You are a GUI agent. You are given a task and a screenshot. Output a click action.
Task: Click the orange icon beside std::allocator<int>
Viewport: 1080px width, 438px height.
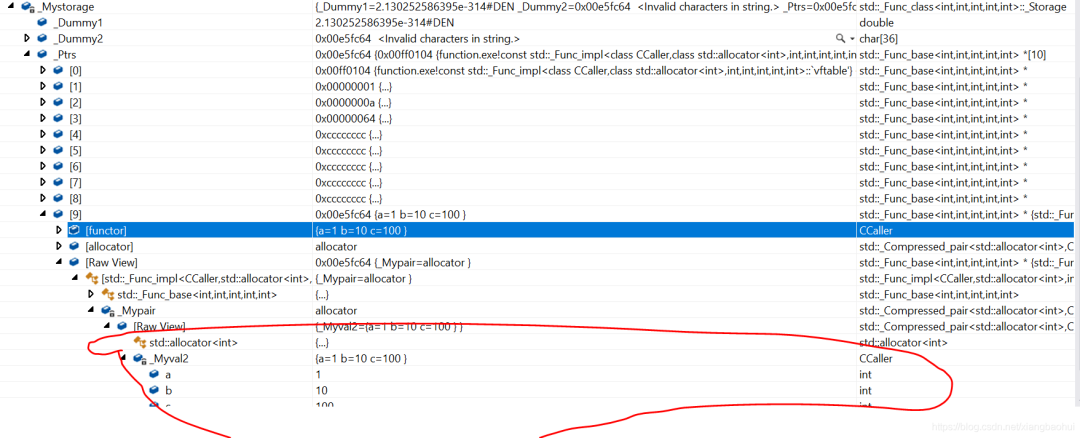tap(139, 342)
